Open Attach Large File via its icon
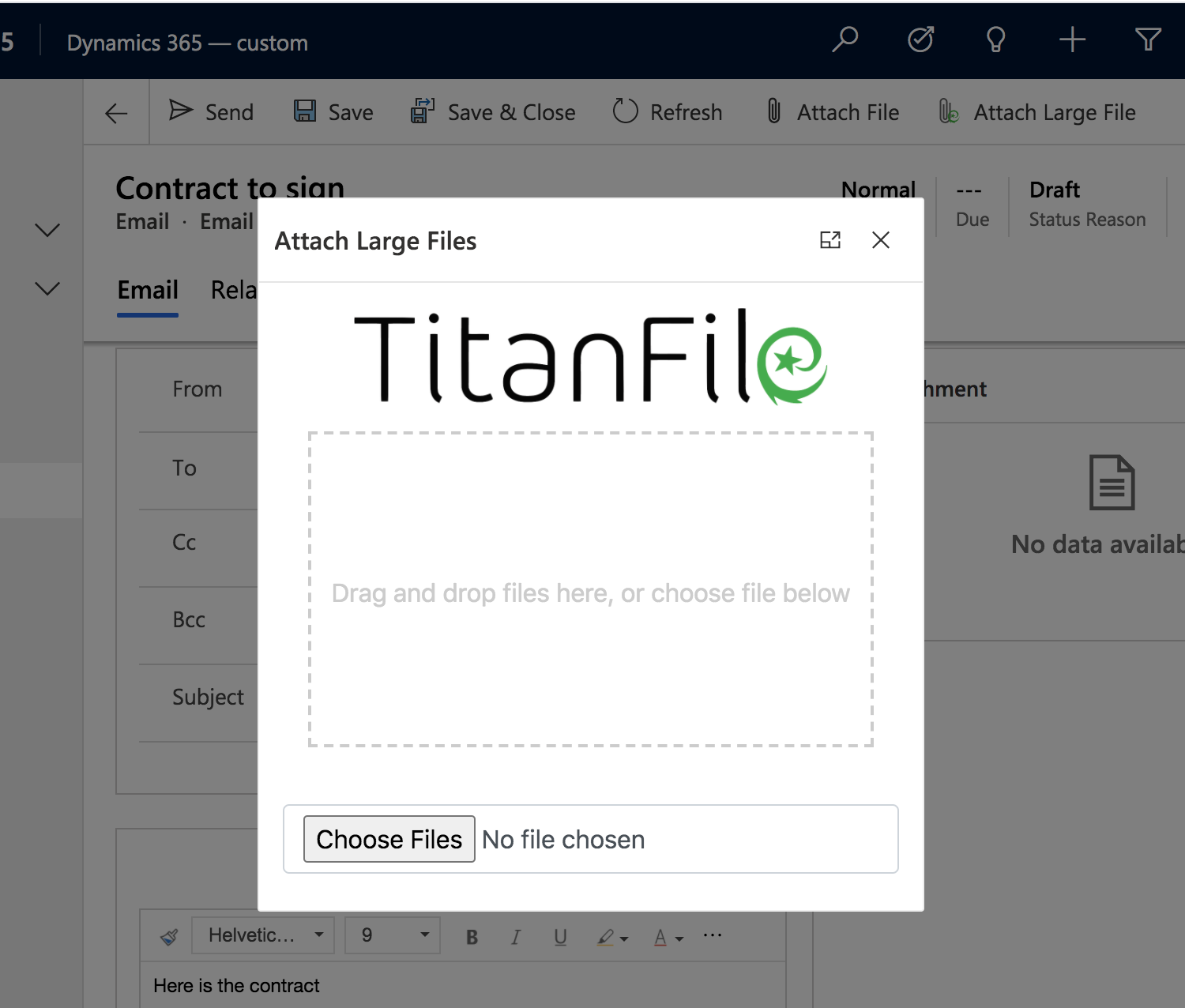 947,111
